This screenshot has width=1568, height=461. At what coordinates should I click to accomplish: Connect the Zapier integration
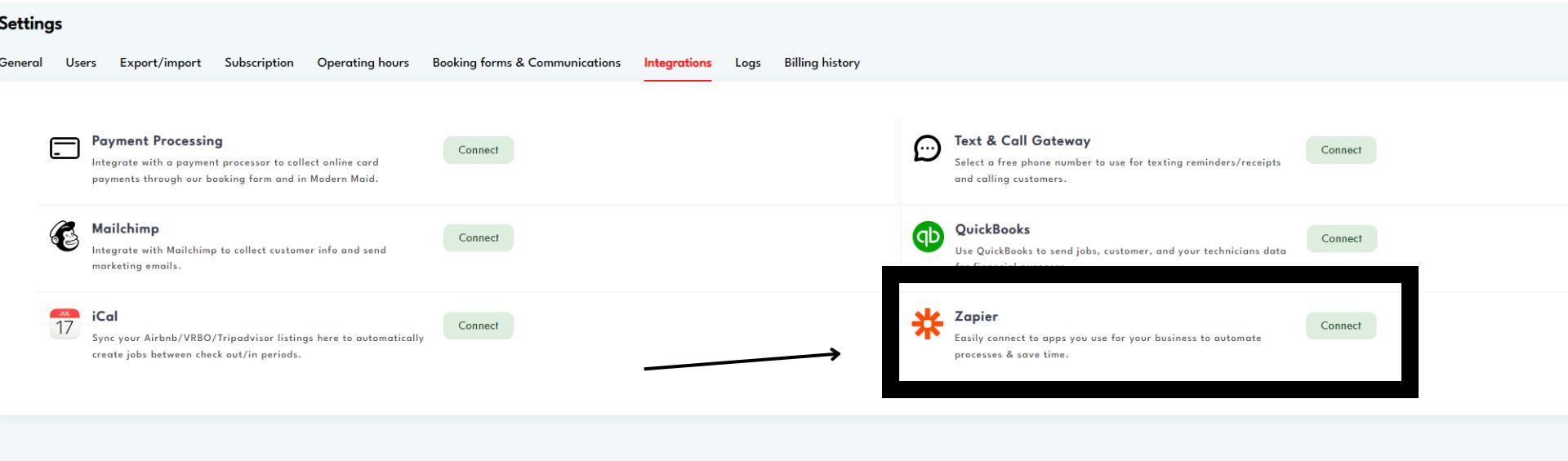(x=1341, y=326)
